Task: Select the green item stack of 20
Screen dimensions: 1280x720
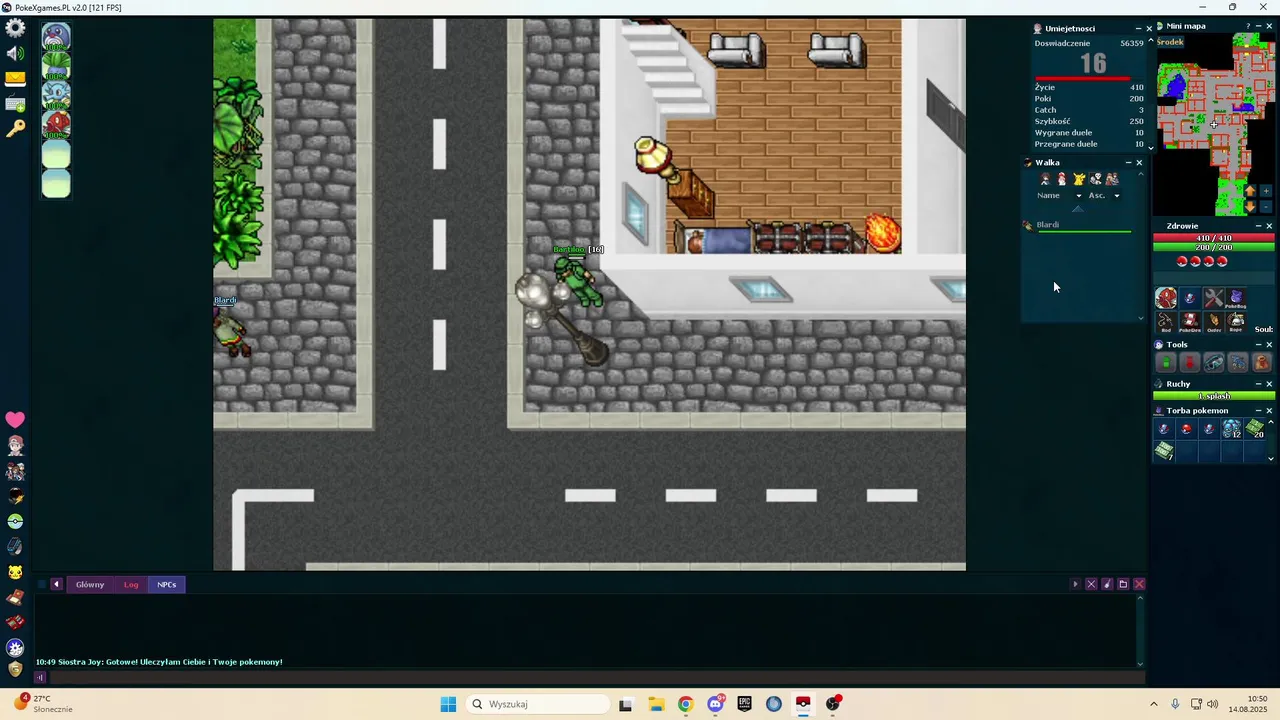Action: 1255,429
